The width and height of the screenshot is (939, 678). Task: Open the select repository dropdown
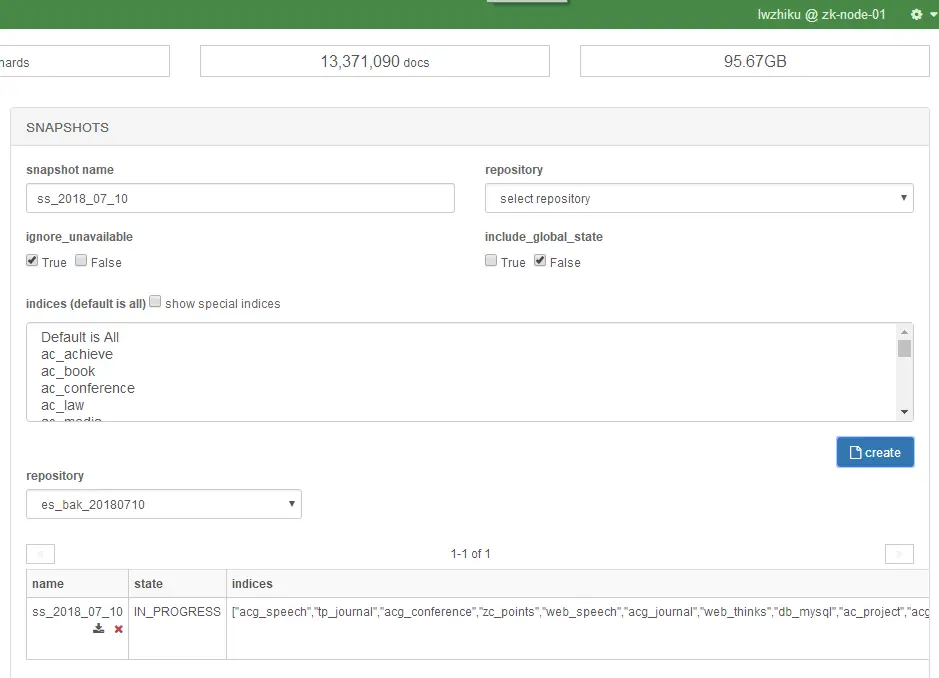(x=699, y=198)
